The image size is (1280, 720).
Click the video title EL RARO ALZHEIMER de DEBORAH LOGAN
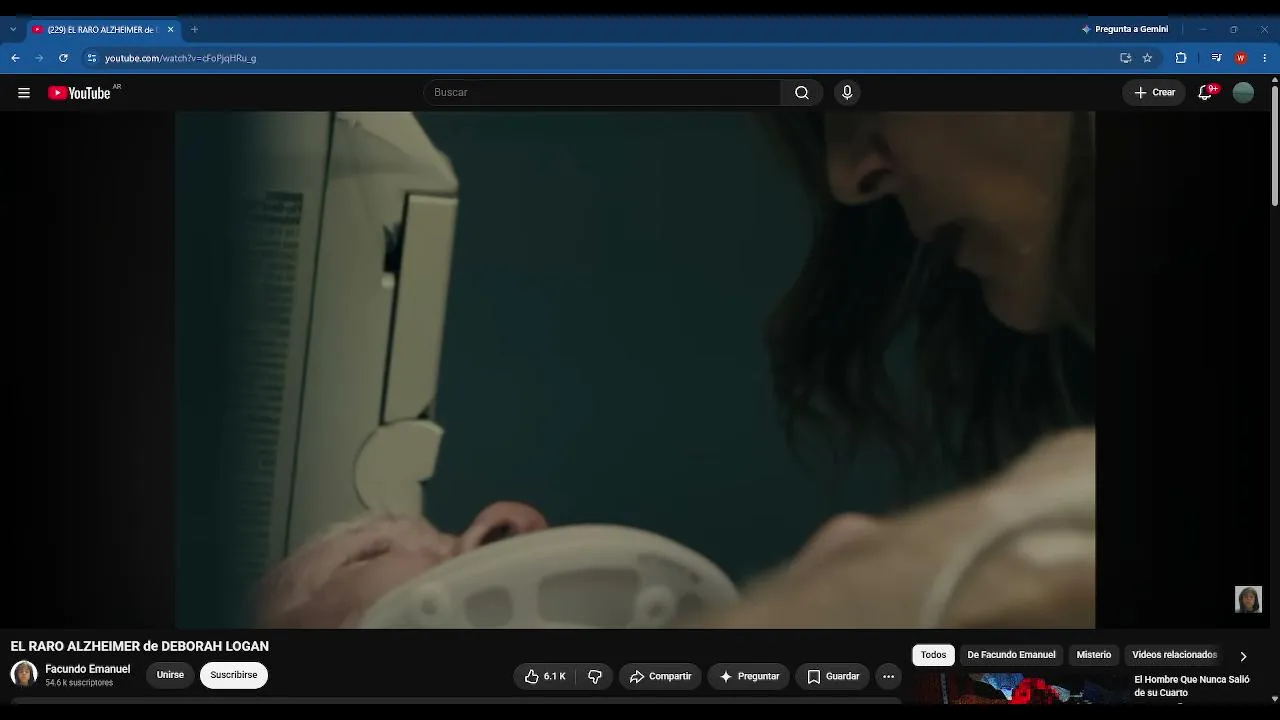[x=140, y=647]
